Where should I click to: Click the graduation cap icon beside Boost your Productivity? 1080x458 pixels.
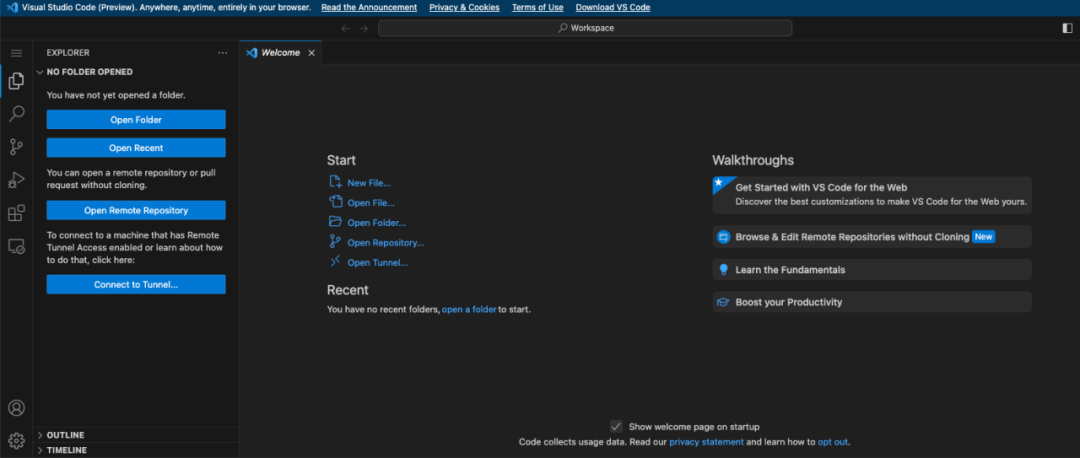click(723, 302)
